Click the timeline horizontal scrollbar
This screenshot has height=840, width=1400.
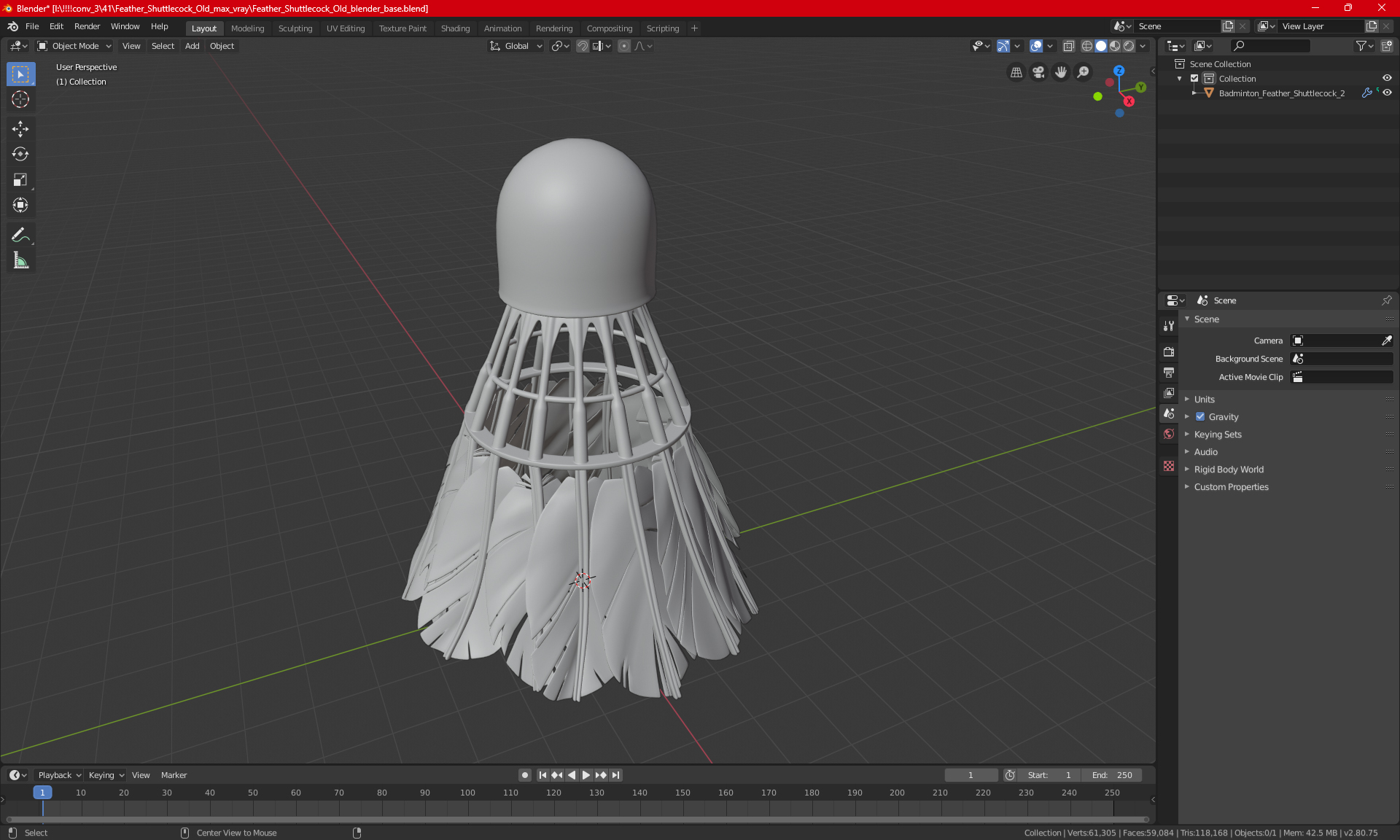[x=576, y=820]
